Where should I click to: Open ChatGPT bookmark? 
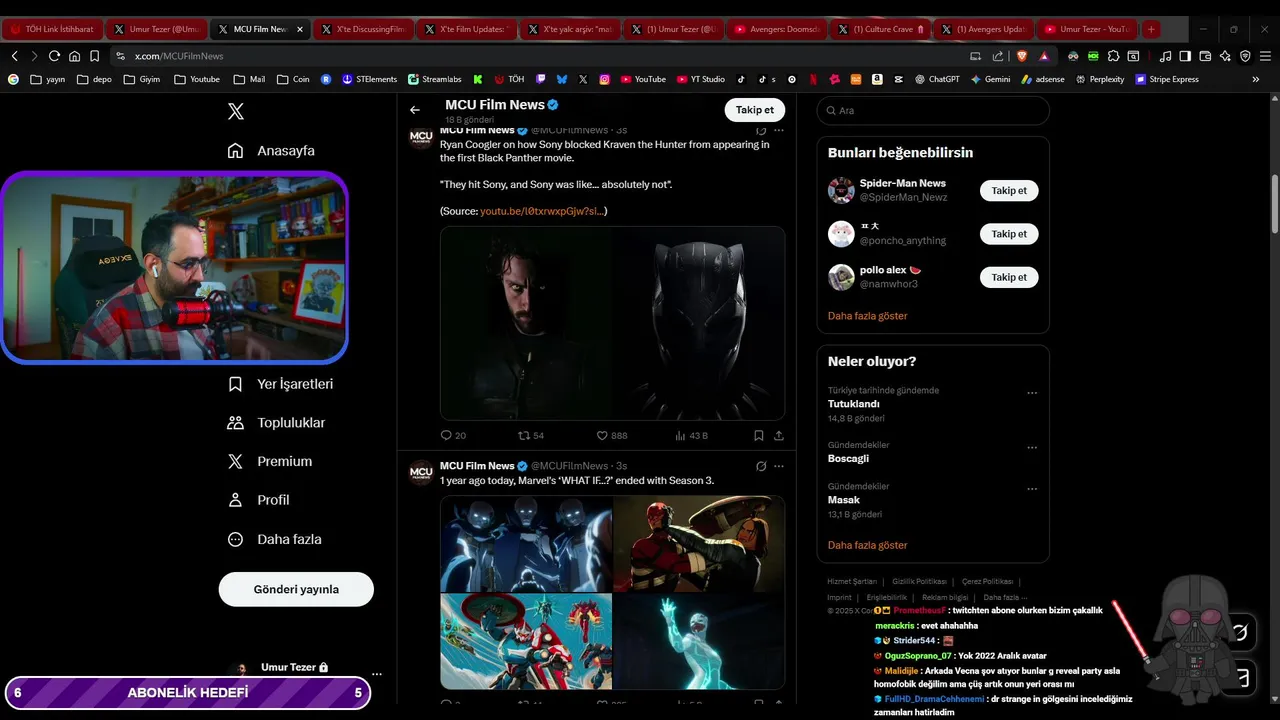pyautogui.click(x=937, y=79)
